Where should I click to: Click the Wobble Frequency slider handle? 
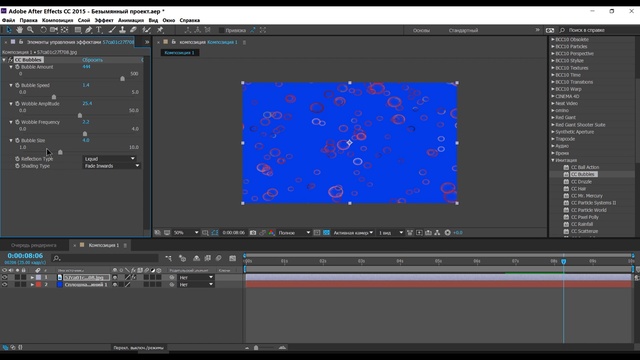pos(85,134)
